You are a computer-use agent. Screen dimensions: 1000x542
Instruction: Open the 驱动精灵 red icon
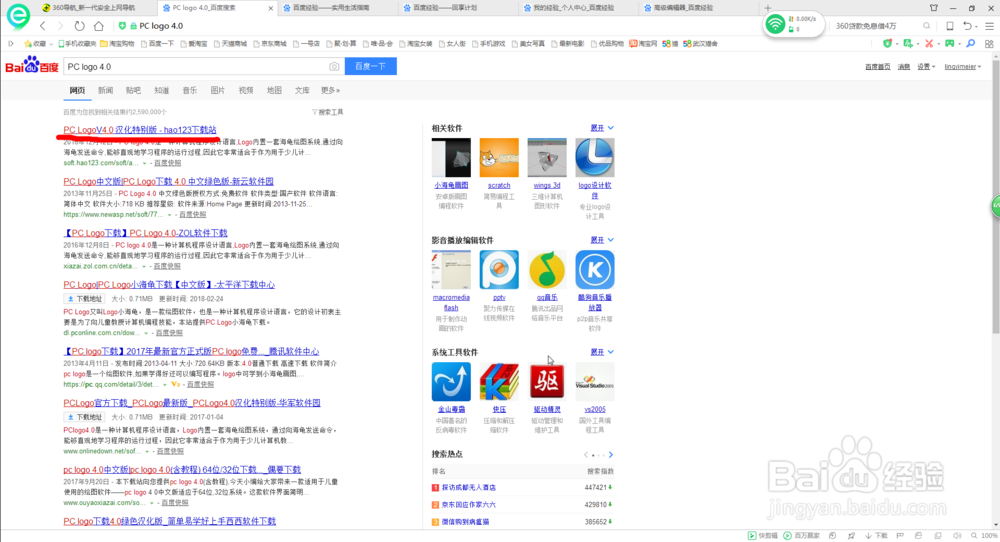(547, 381)
